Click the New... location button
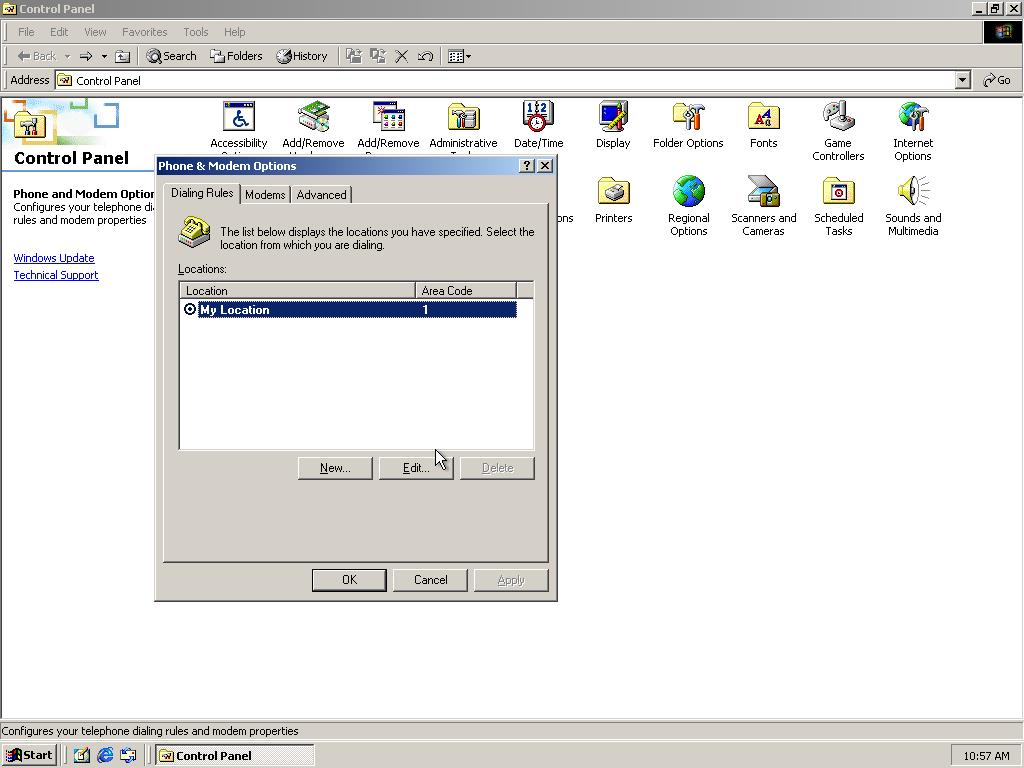The width and height of the screenshot is (1024, 768). coord(335,468)
